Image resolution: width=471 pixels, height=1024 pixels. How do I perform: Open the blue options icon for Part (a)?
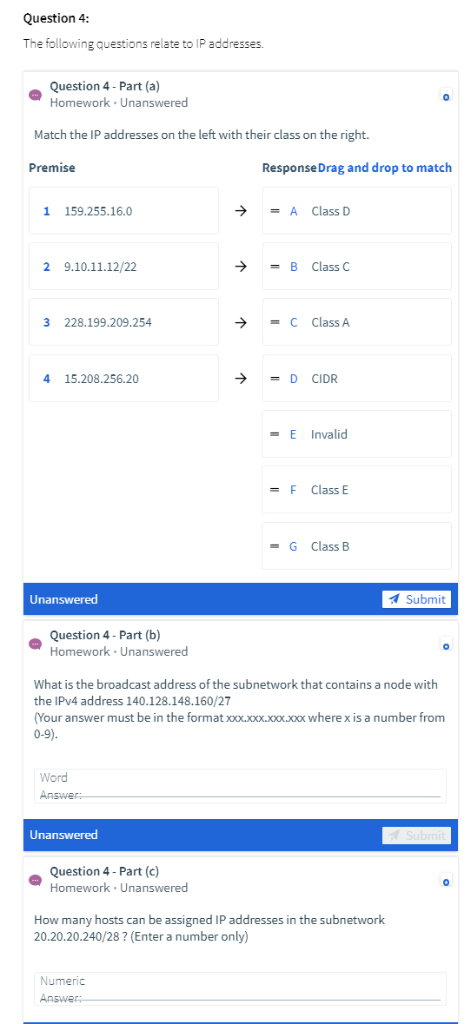(446, 96)
